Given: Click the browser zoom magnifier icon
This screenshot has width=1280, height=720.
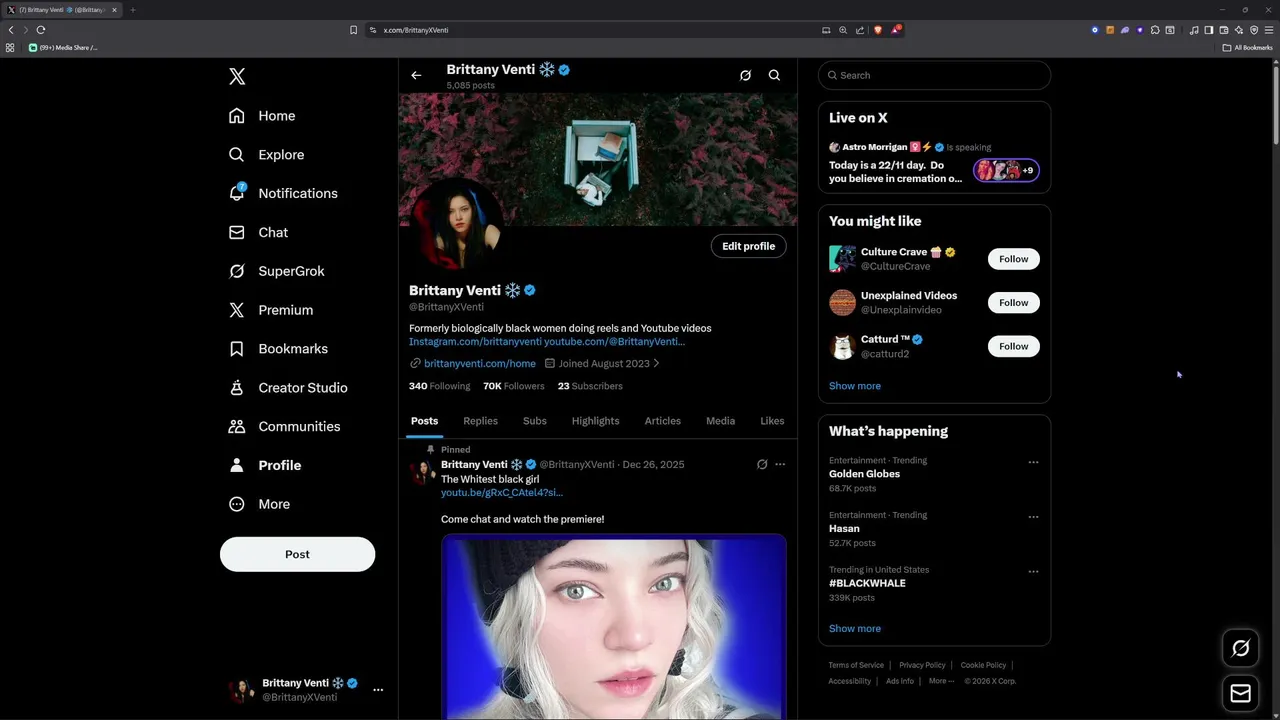Looking at the screenshot, I should tap(843, 30).
